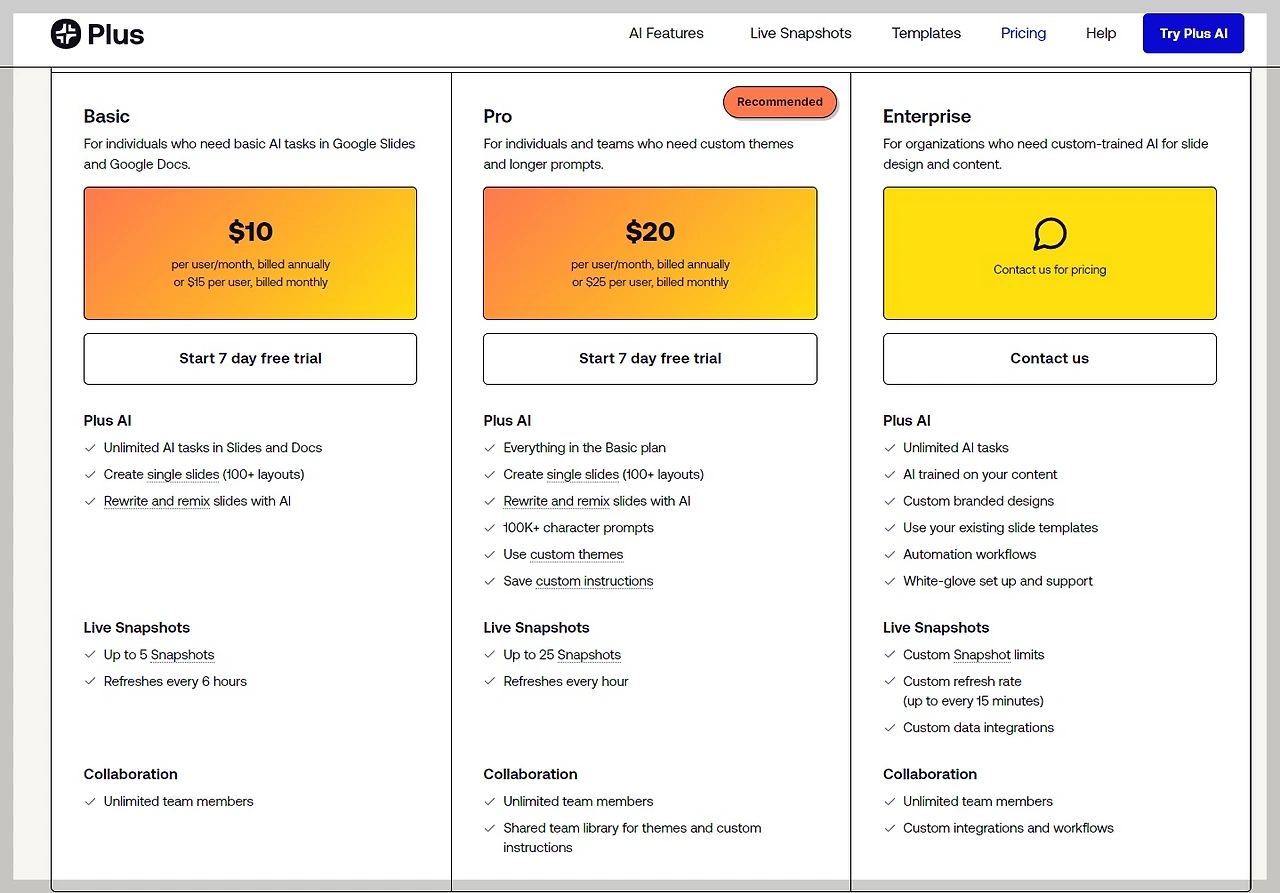
Task: Open the AI Features menu
Action: (x=666, y=33)
